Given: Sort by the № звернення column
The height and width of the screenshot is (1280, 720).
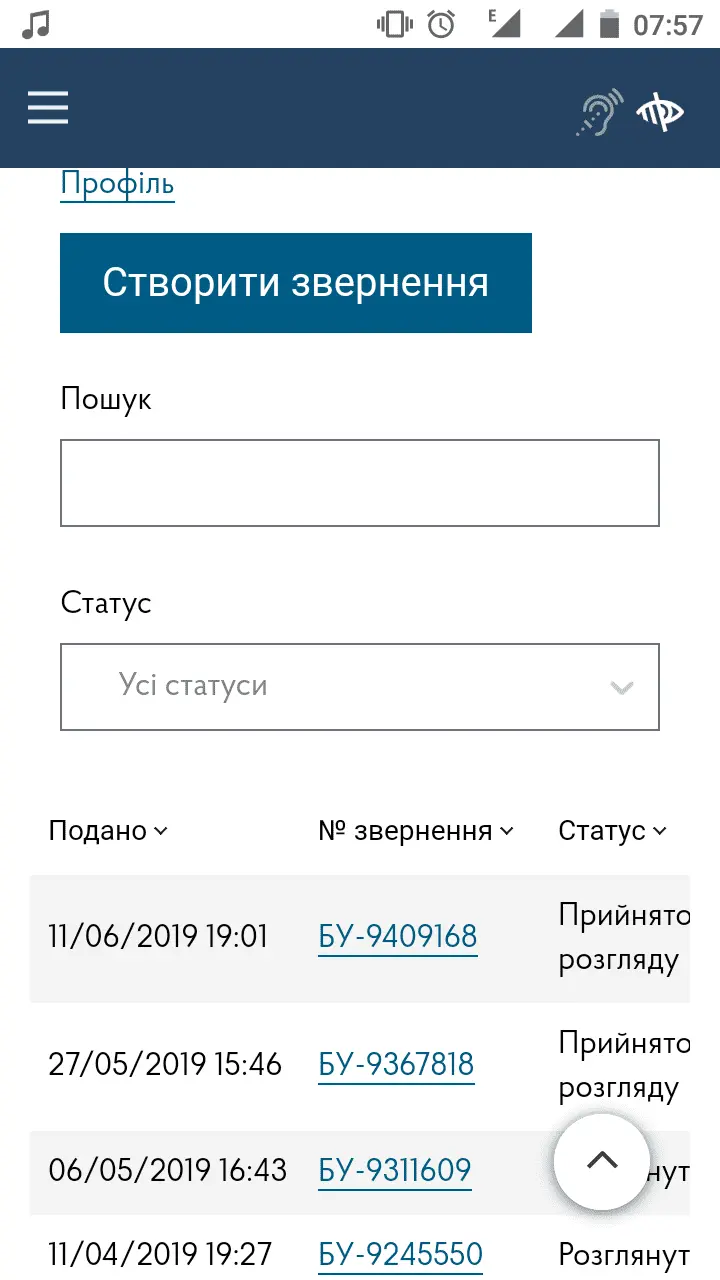Looking at the screenshot, I should click(415, 831).
